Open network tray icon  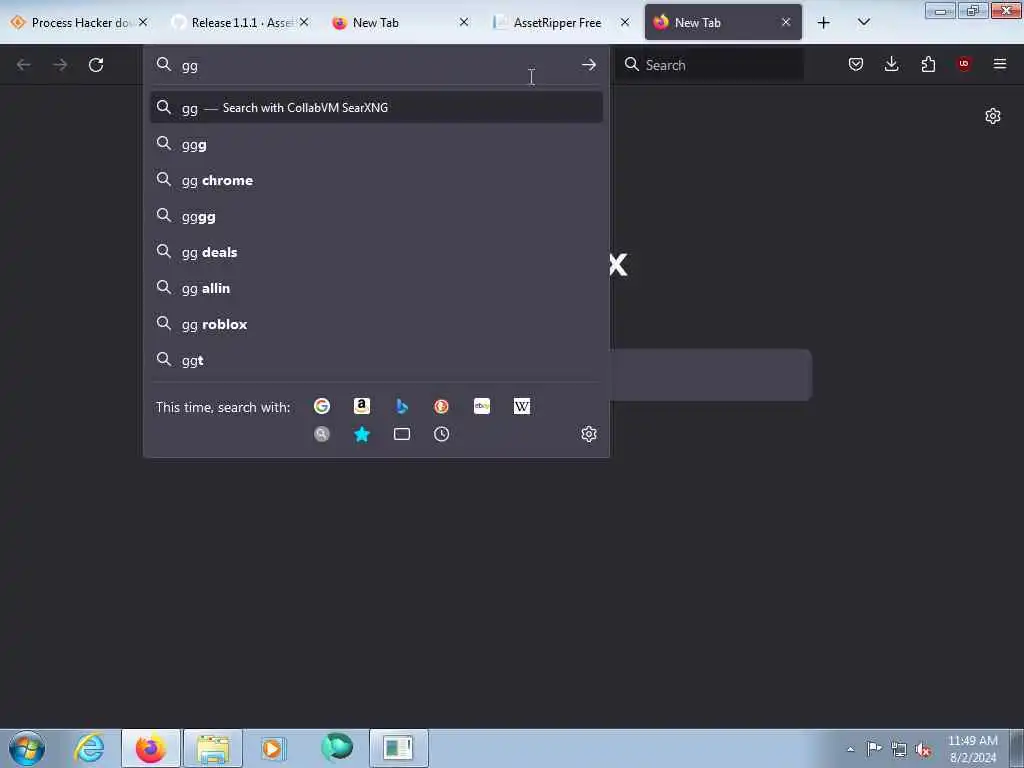click(899, 749)
